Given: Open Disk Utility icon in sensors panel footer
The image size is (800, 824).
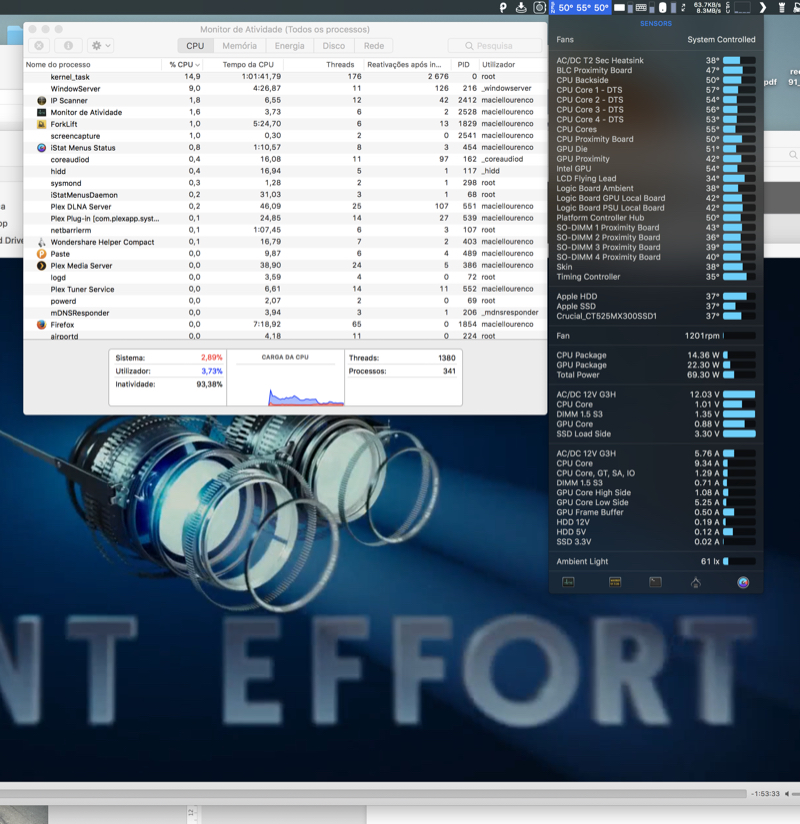Looking at the screenshot, I should tap(696, 582).
